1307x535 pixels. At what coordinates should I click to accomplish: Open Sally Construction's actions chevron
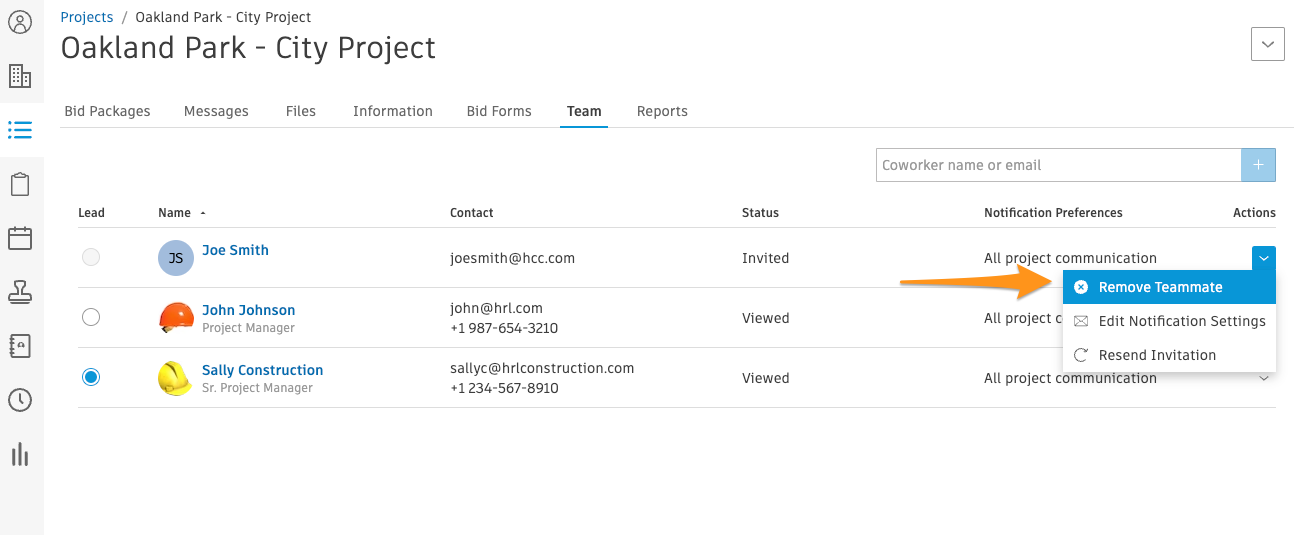tap(1264, 378)
